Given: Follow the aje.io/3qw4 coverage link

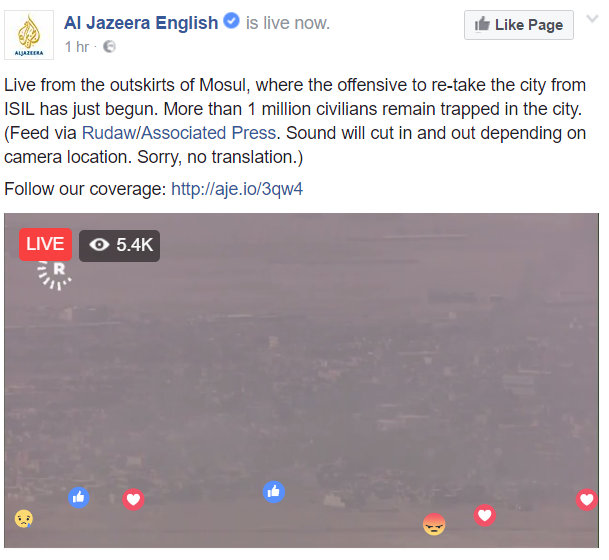Looking at the screenshot, I should (x=237, y=189).
